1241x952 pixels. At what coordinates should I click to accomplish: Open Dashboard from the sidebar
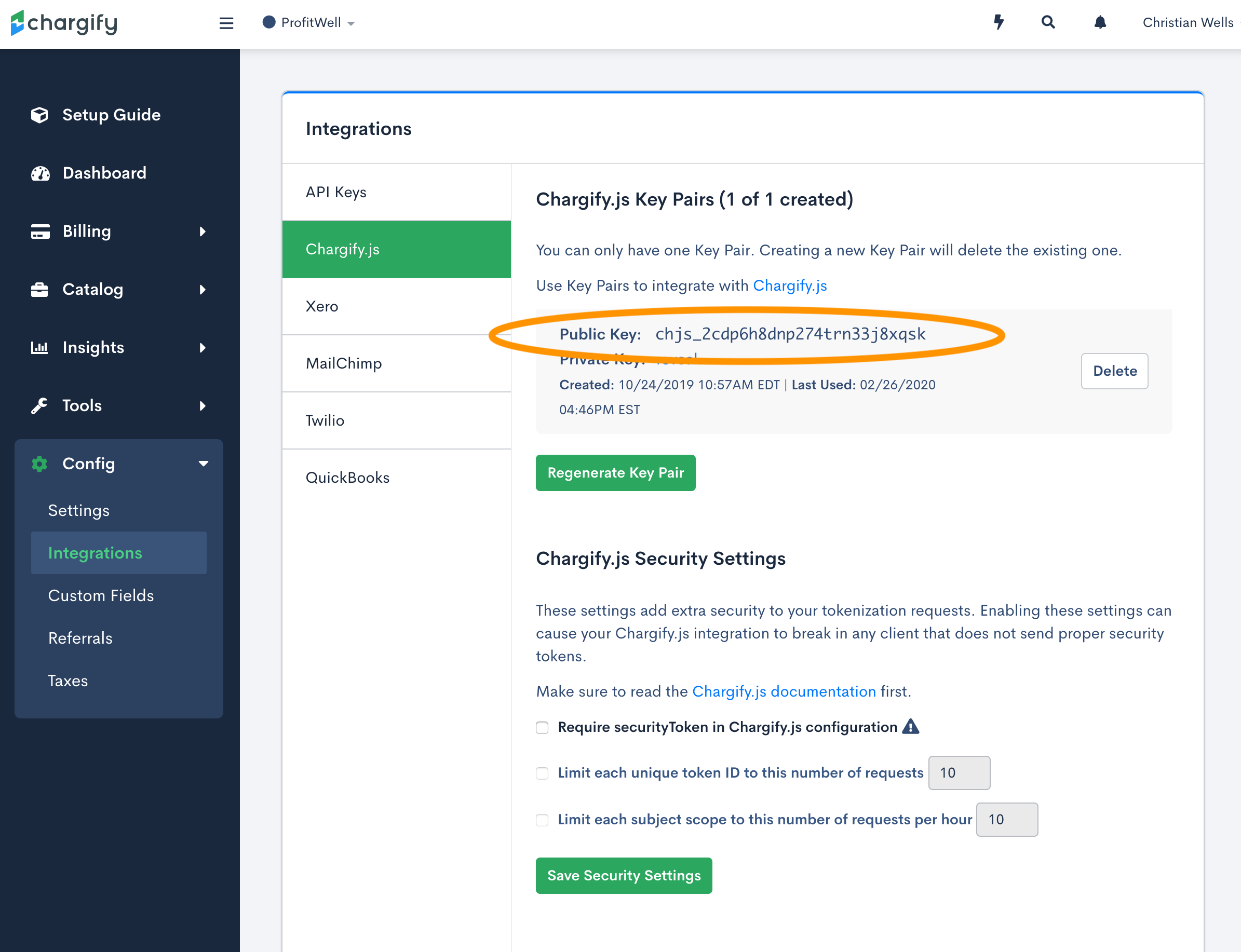(104, 173)
